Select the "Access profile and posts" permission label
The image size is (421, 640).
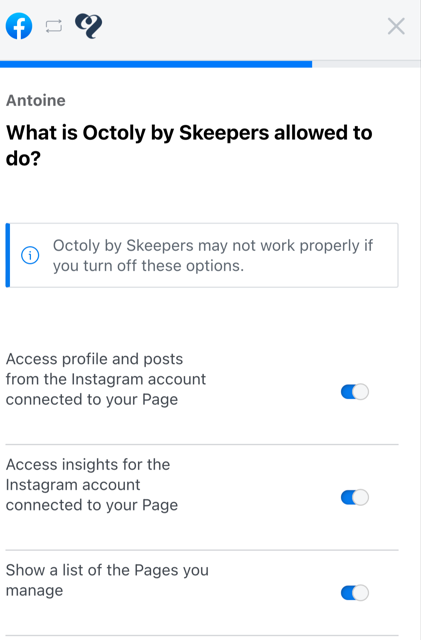click(x=106, y=379)
